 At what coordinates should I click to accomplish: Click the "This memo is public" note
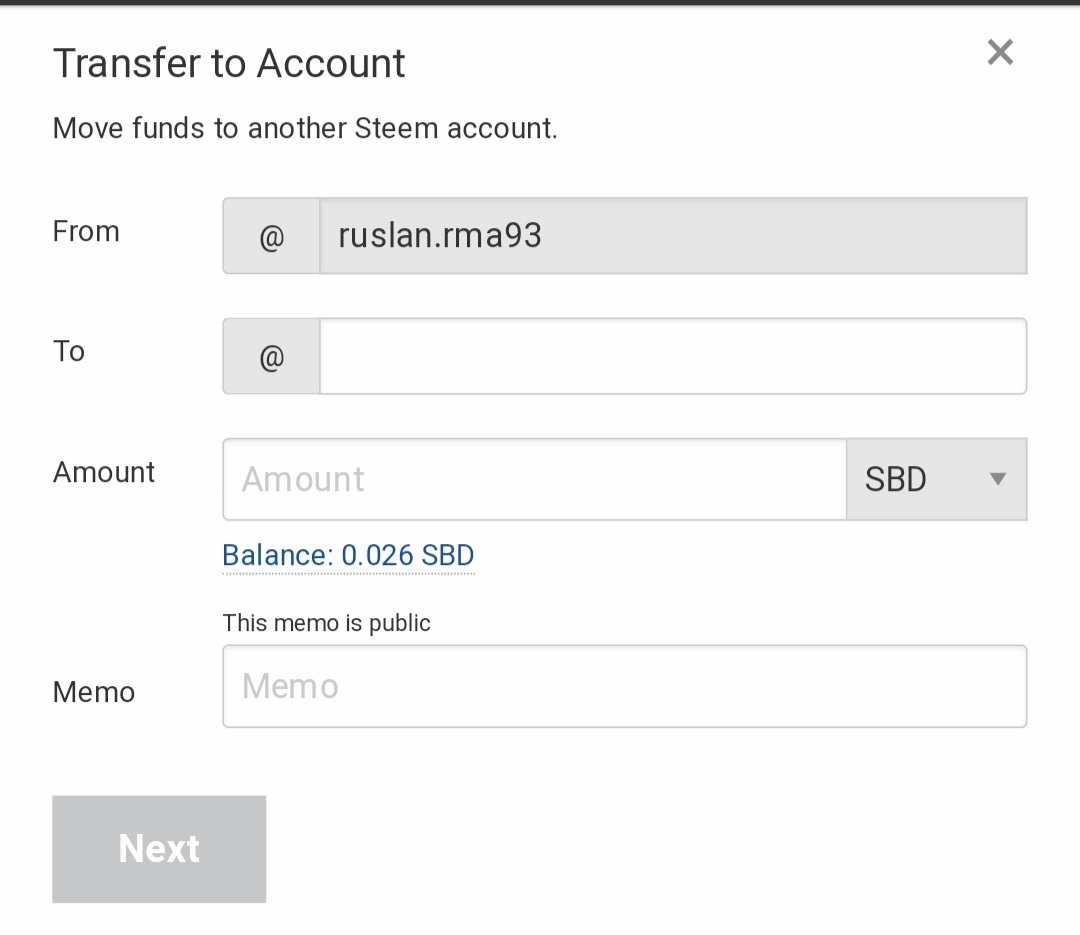pos(326,623)
